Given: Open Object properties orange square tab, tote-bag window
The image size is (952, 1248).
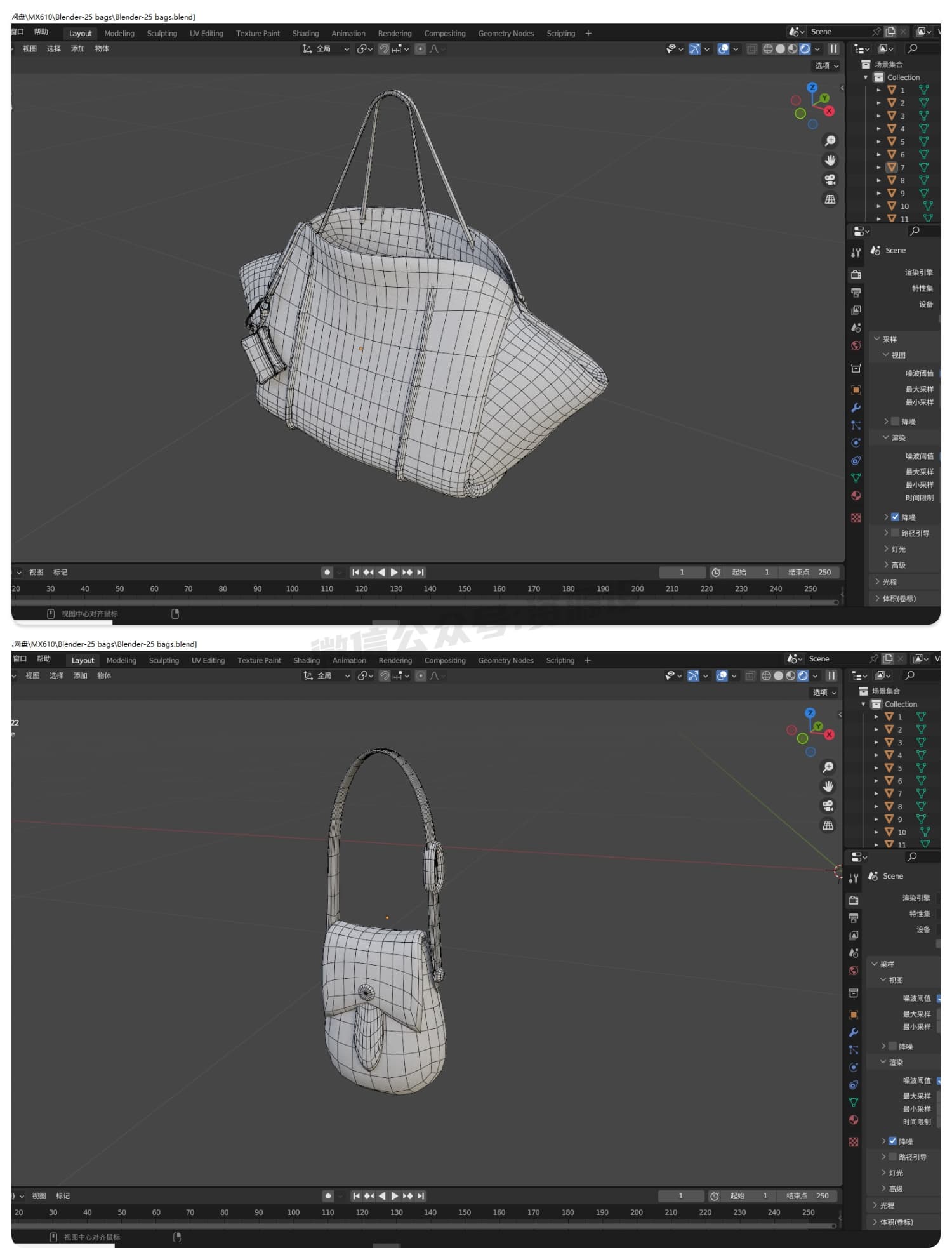Looking at the screenshot, I should click(856, 389).
